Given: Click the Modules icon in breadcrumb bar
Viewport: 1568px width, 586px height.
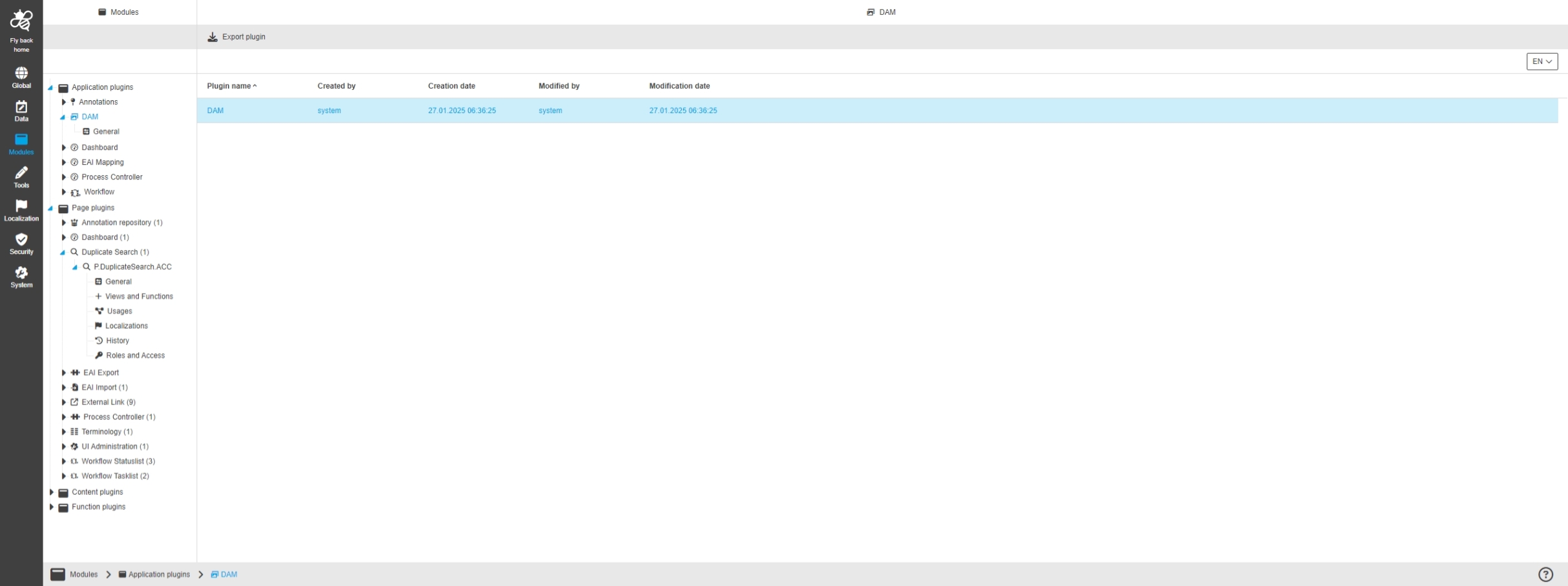Looking at the screenshot, I should 57,574.
